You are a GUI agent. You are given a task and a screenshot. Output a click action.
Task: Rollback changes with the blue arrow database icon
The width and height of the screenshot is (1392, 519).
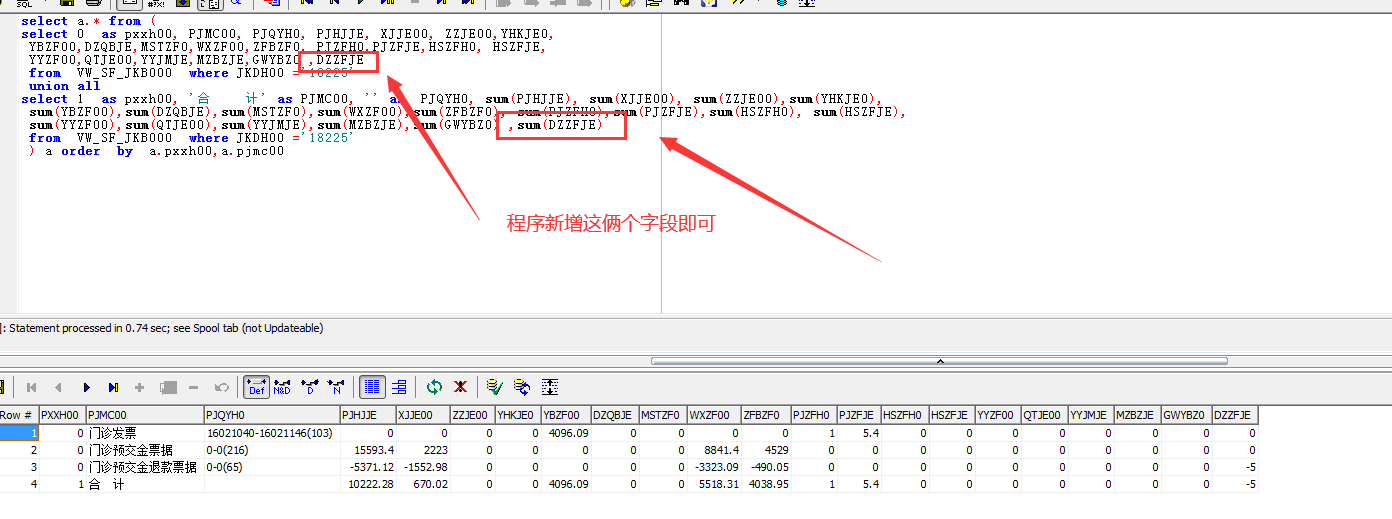[x=522, y=387]
